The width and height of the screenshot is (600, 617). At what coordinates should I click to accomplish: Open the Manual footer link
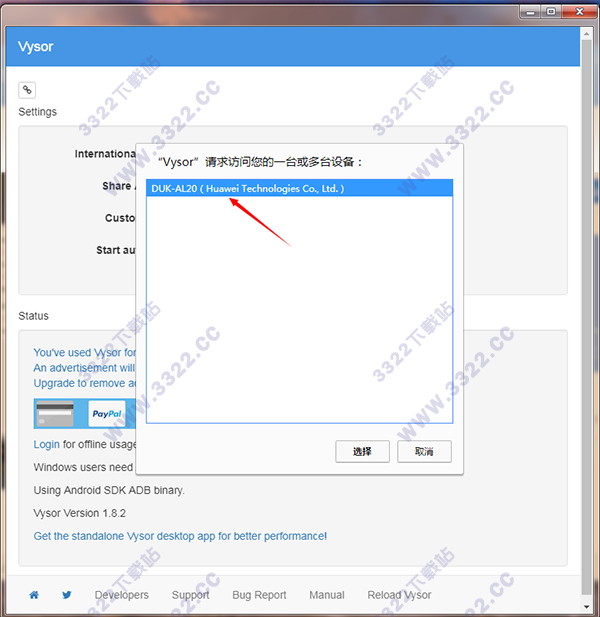[327, 595]
